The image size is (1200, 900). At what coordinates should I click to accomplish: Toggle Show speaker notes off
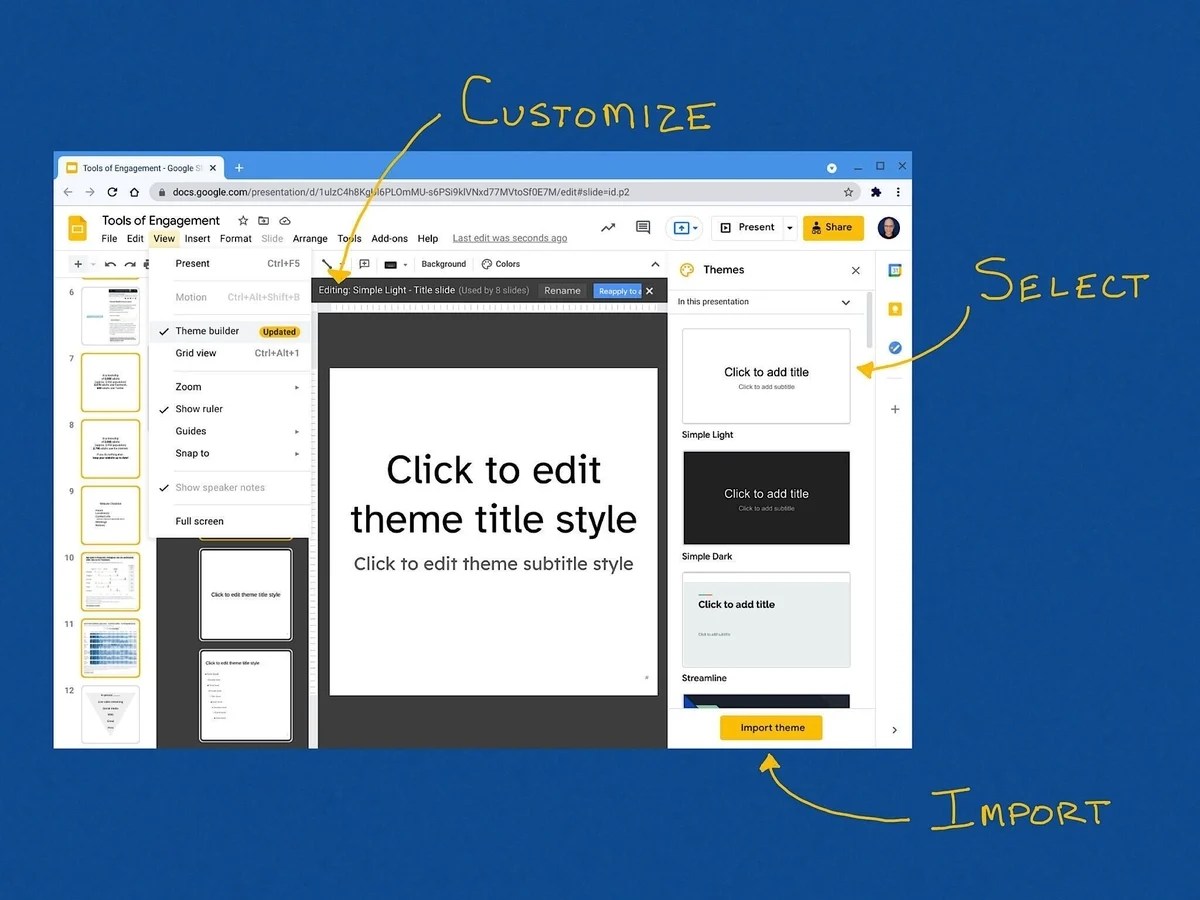(x=219, y=487)
